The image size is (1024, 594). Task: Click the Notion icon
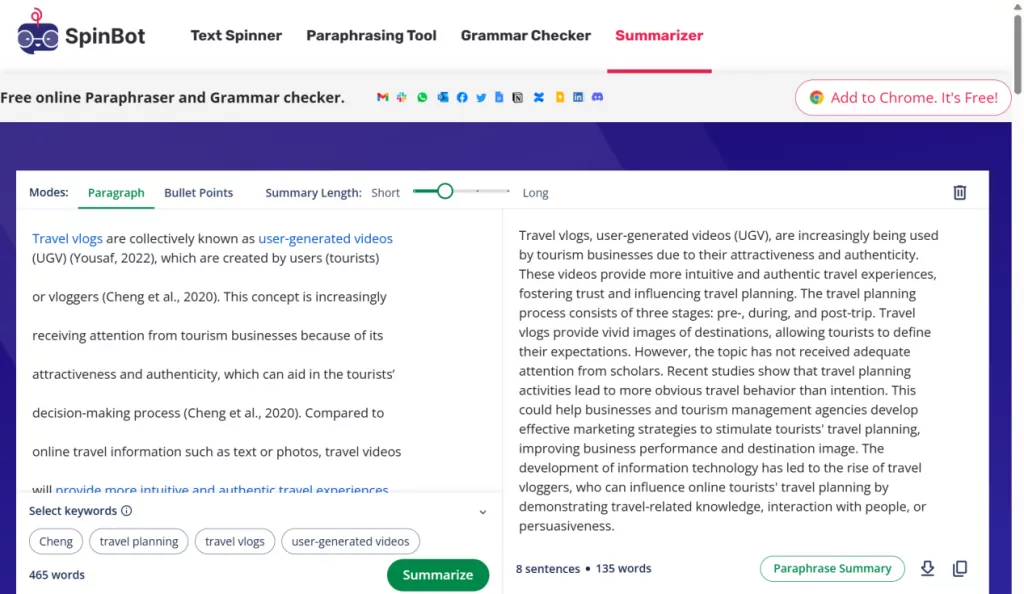click(x=517, y=98)
